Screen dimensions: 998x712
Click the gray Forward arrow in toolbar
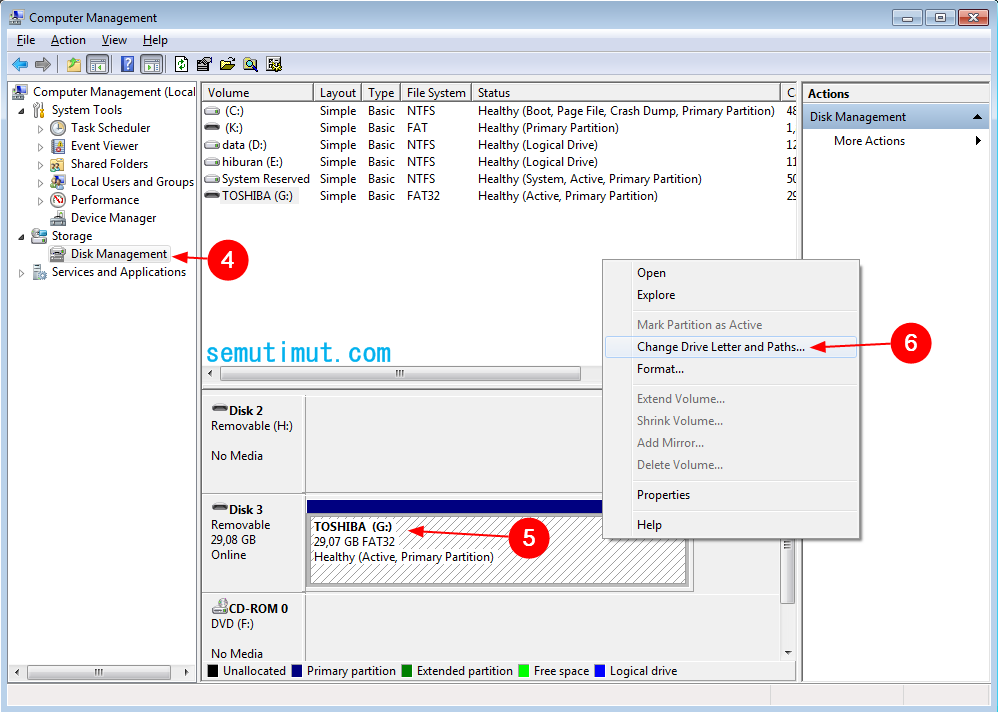click(x=43, y=64)
